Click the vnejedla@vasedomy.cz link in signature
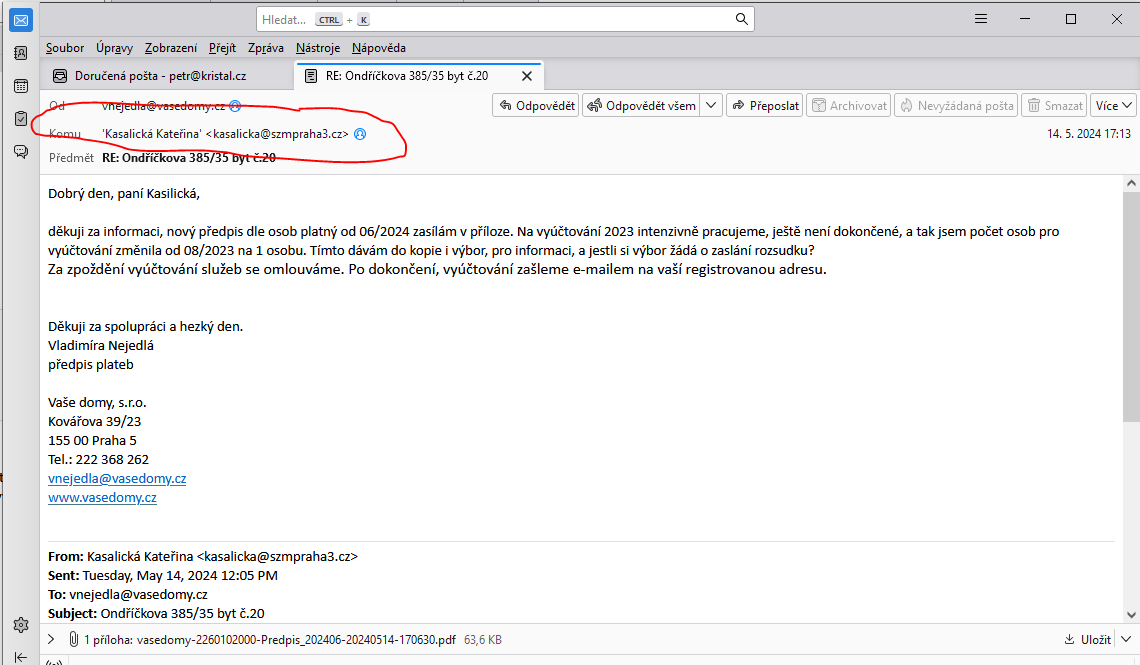Screen dimensions: 1140x665 (x=117, y=478)
